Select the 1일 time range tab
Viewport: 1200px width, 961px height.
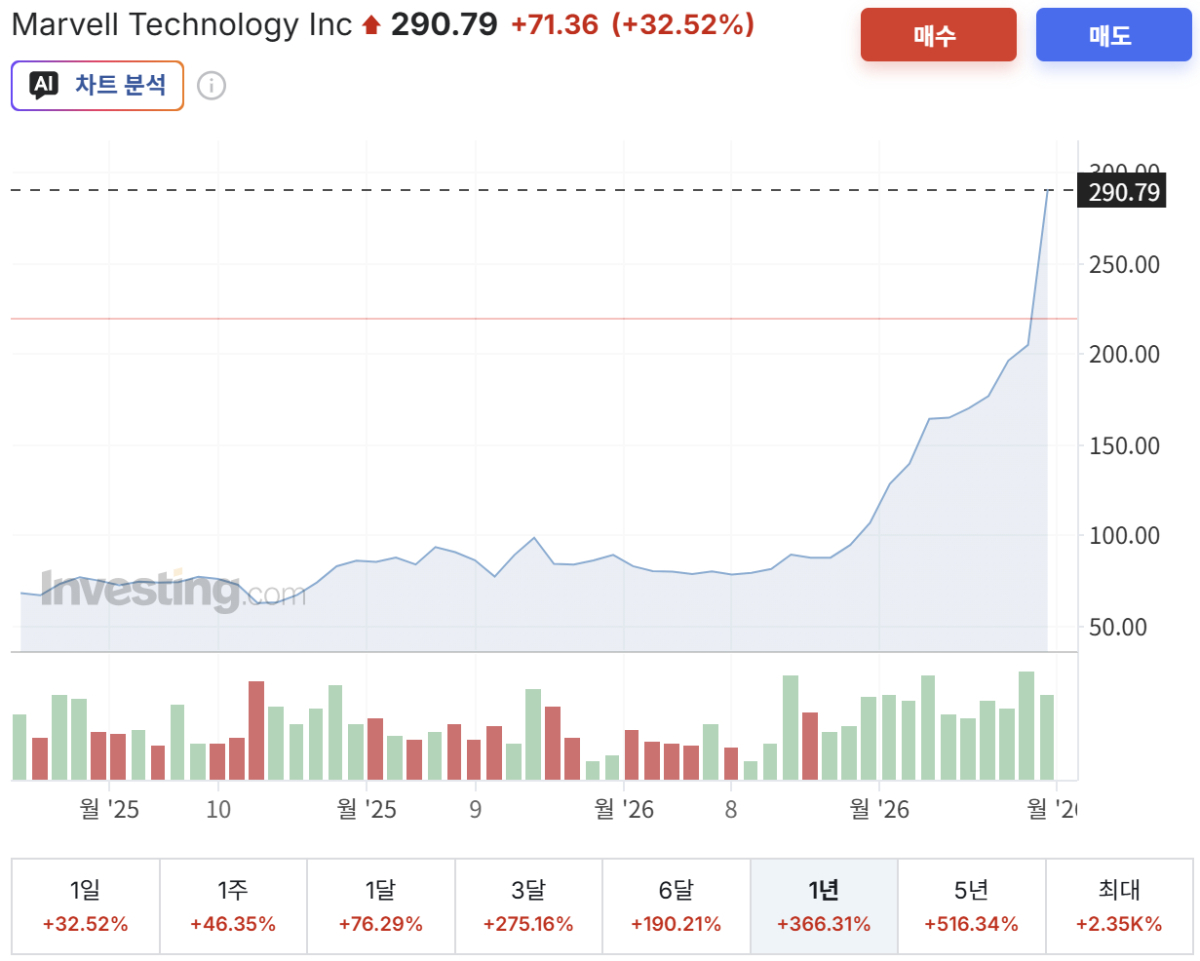tap(86, 906)
